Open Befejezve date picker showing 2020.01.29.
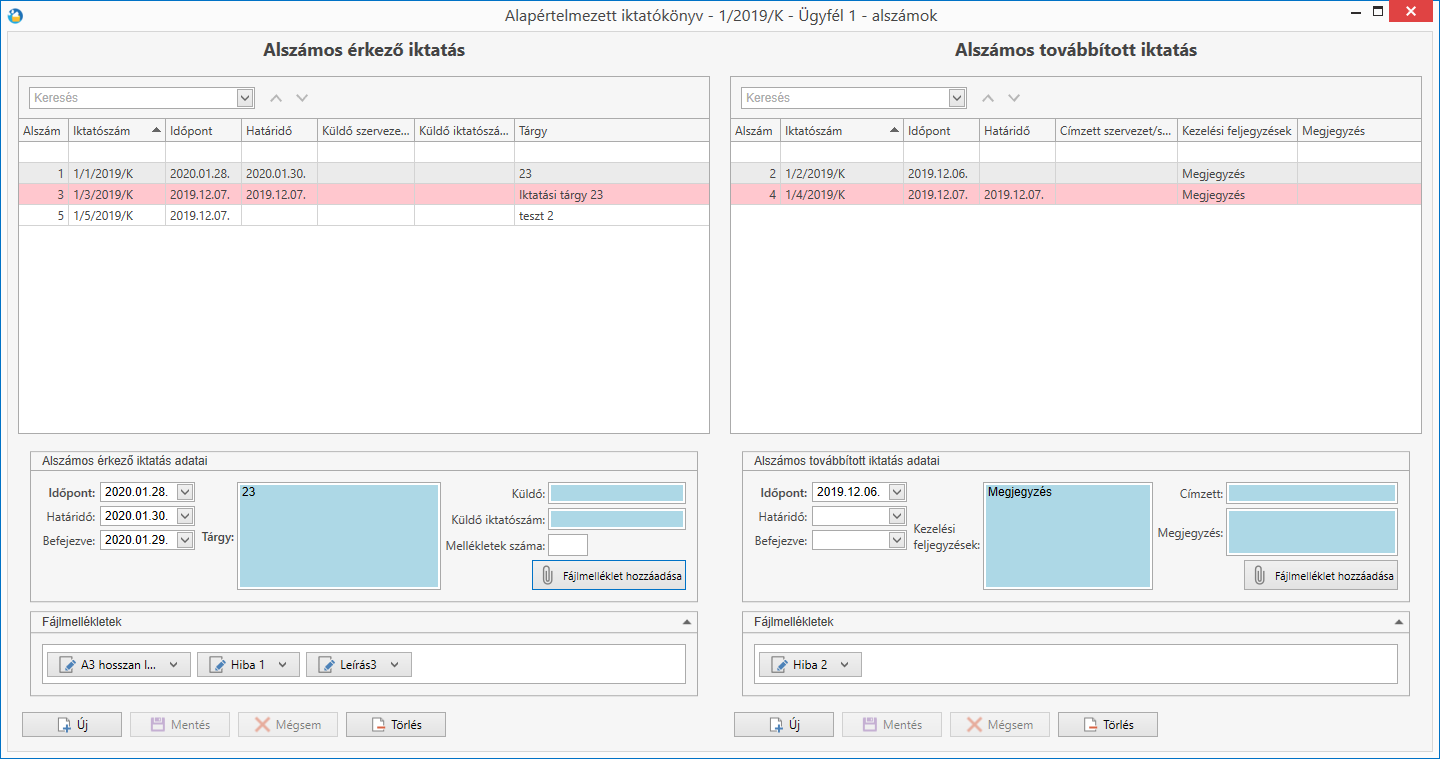 [x=185, y=540]
